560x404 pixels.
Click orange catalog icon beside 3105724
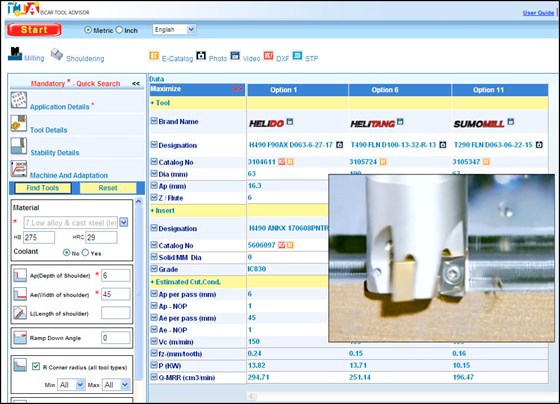coord(383,162)
